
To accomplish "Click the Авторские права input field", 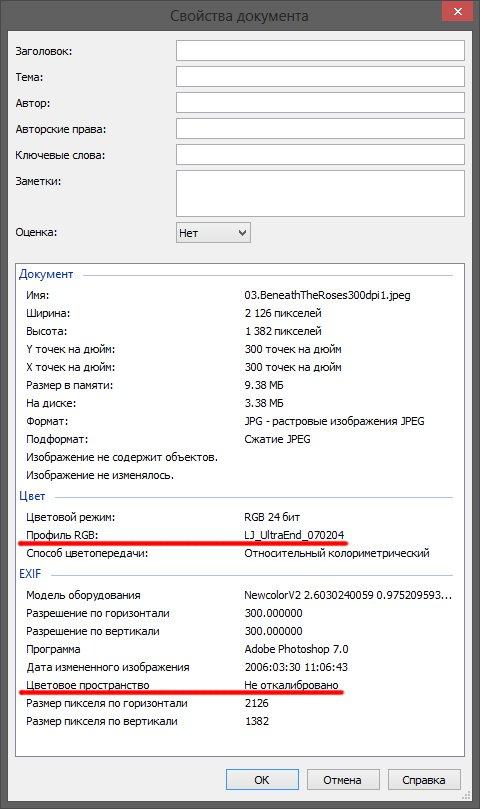I will [320, 128].
